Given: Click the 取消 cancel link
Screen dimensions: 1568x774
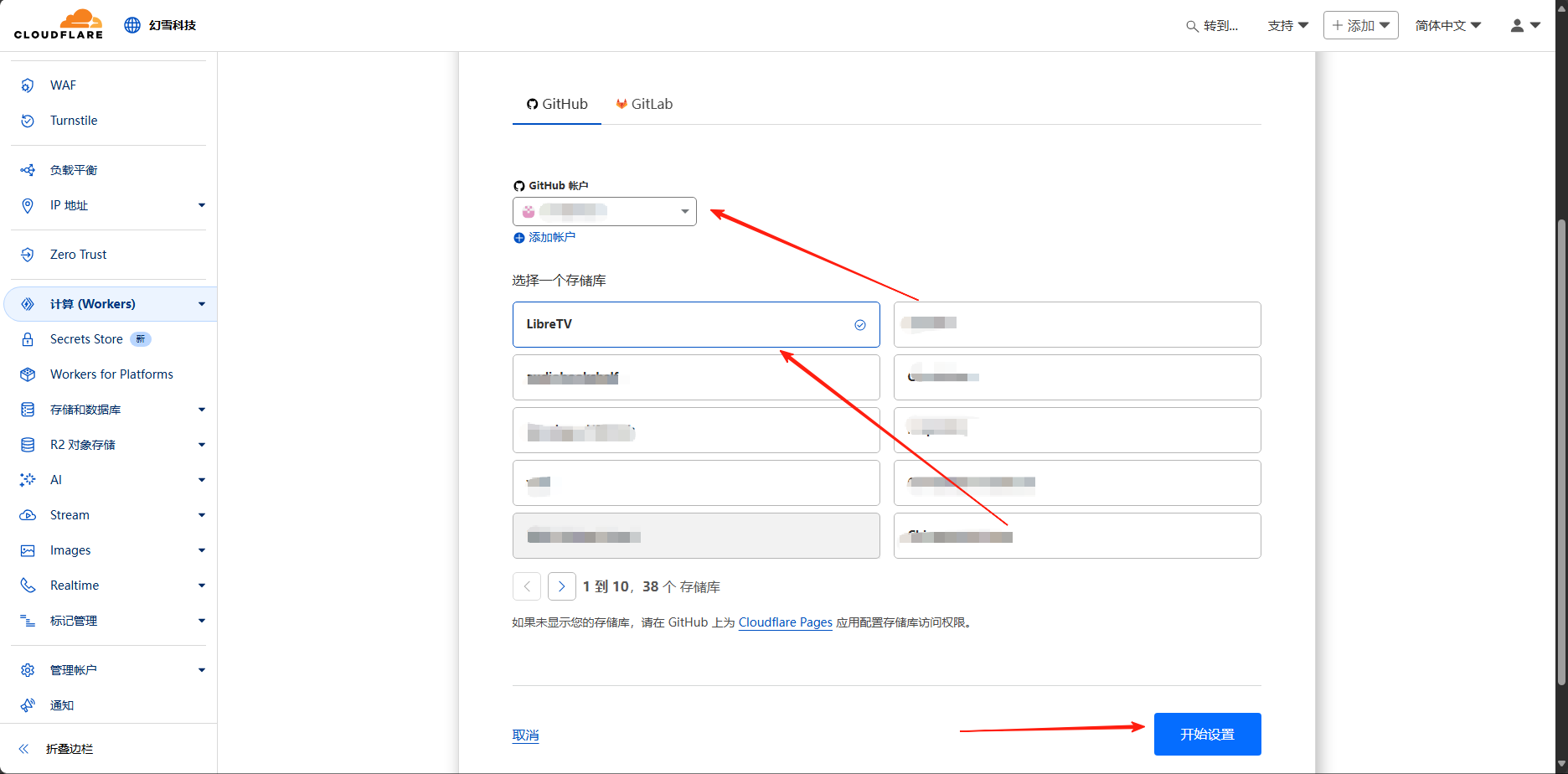Looking at the screenshot, I should (526, 735).
